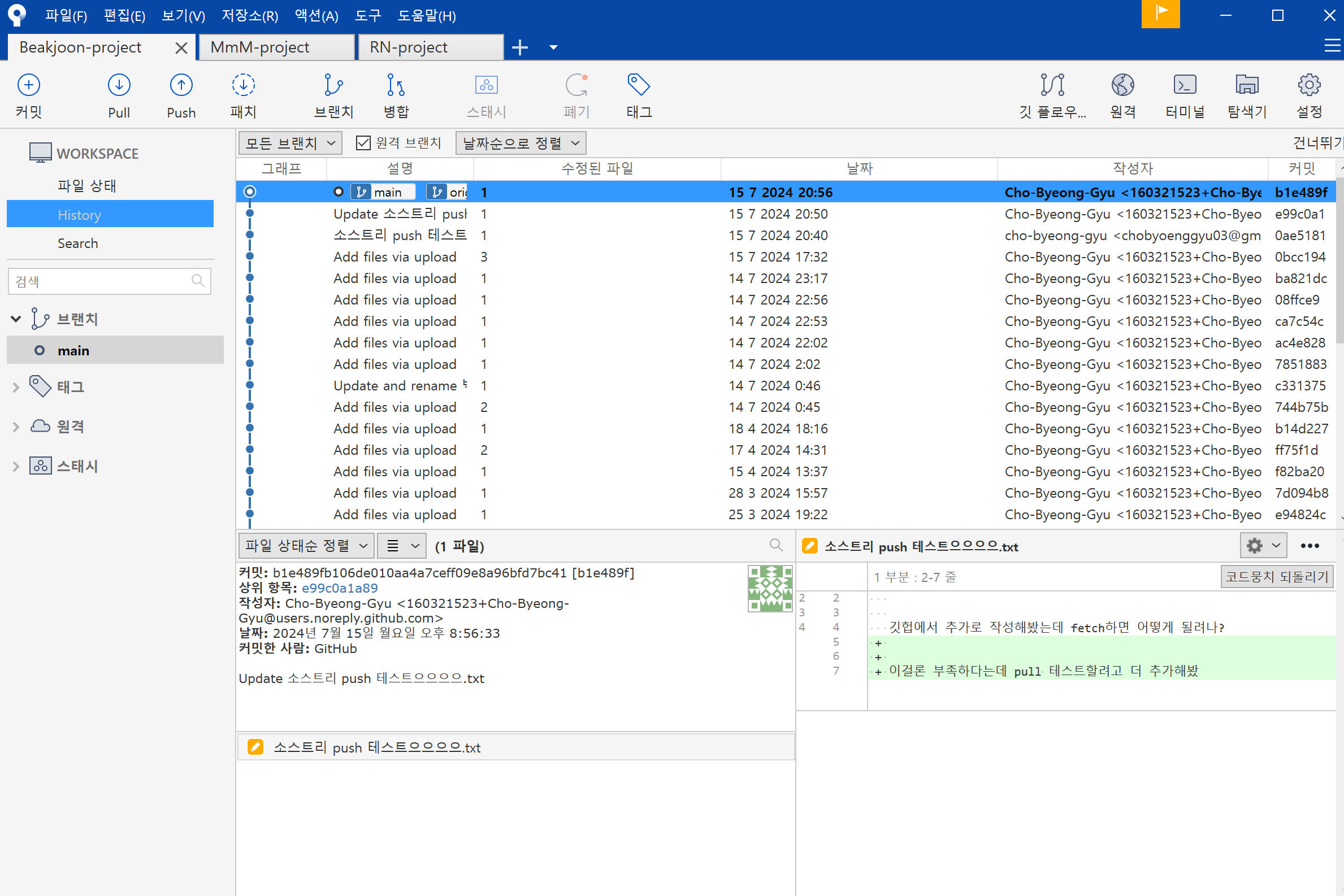Collapse the Branches (브랜치) section
This screenshot has height=896, width=1344.
click(x=16, y=319)
